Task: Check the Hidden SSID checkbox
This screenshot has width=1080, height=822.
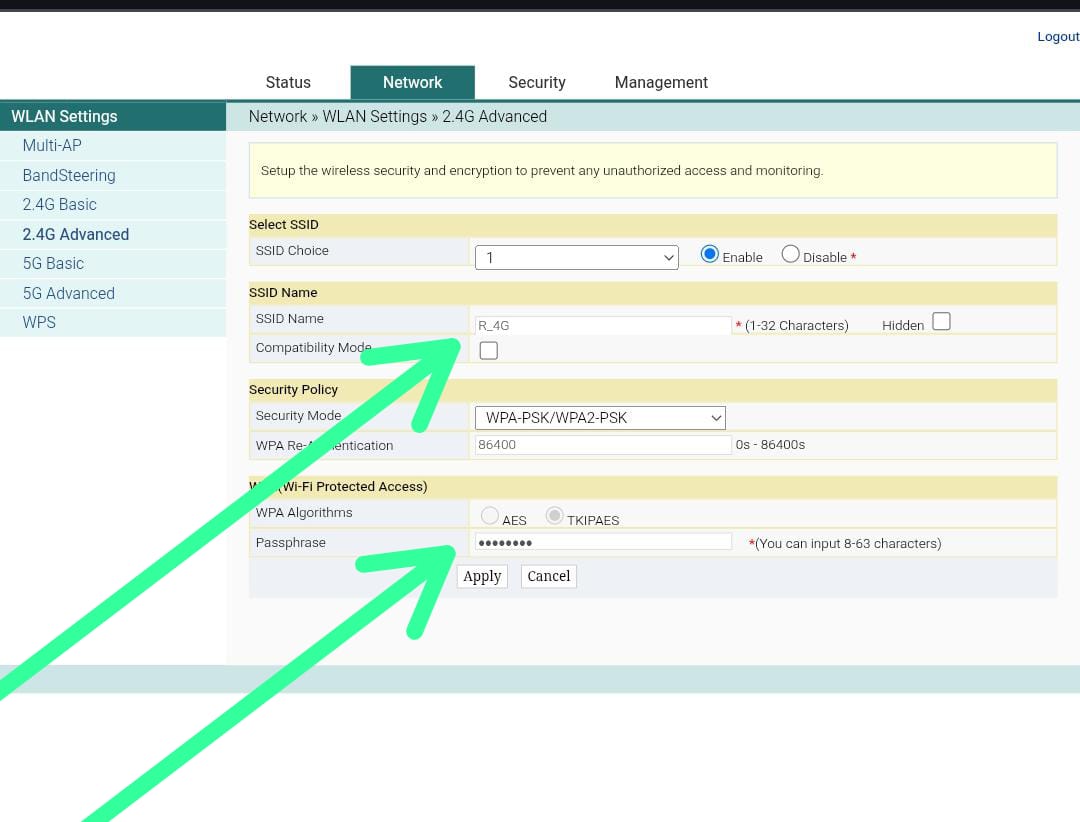Action: pos(941,320)
